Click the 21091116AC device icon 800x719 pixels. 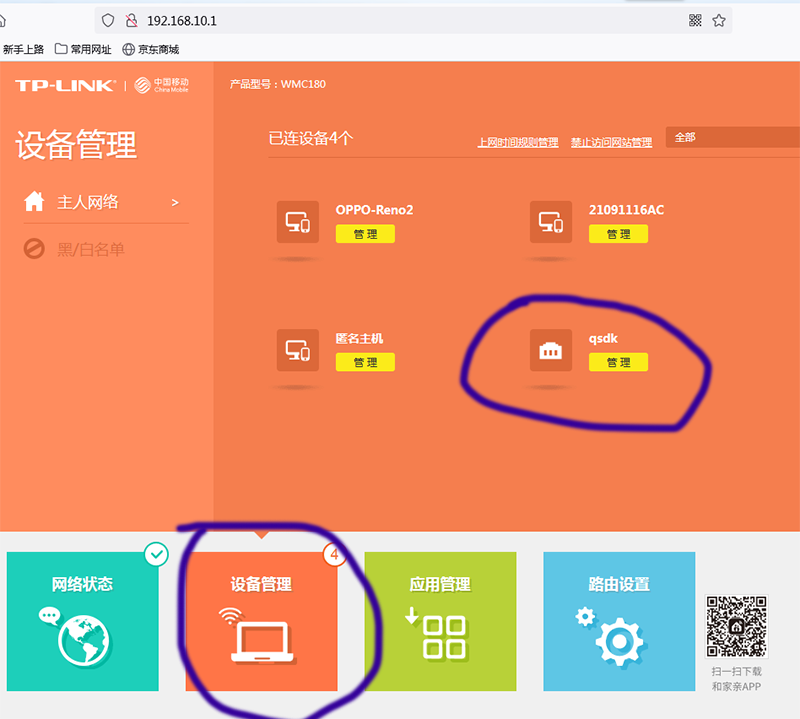click(x=550, y=221)
